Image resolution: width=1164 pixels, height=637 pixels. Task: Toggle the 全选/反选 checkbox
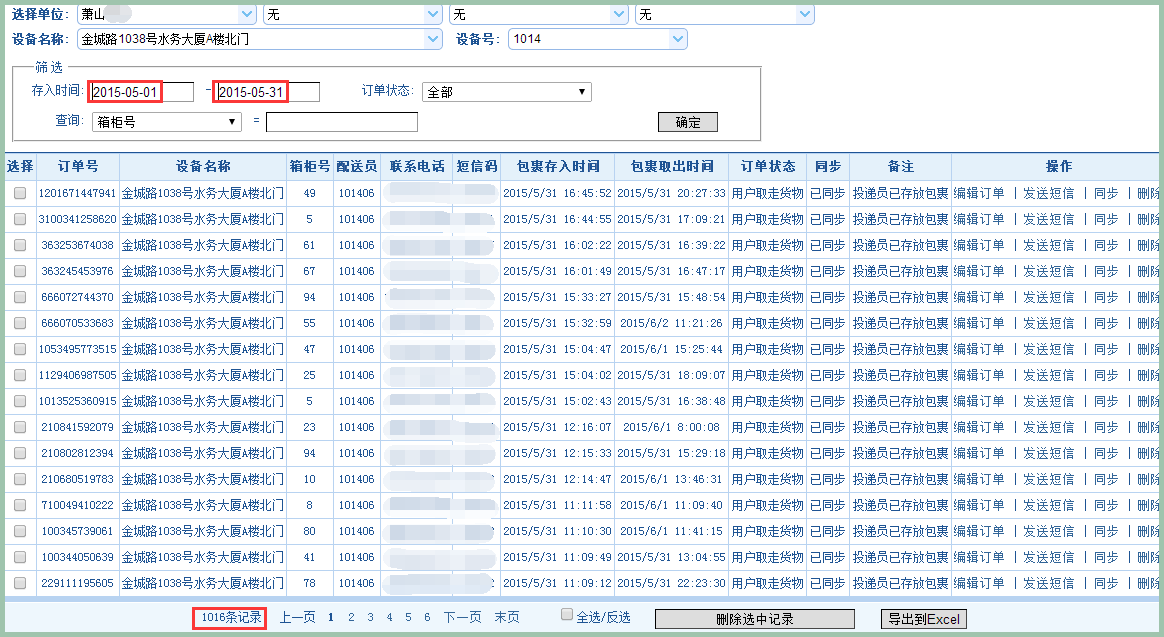click(567, 615)
